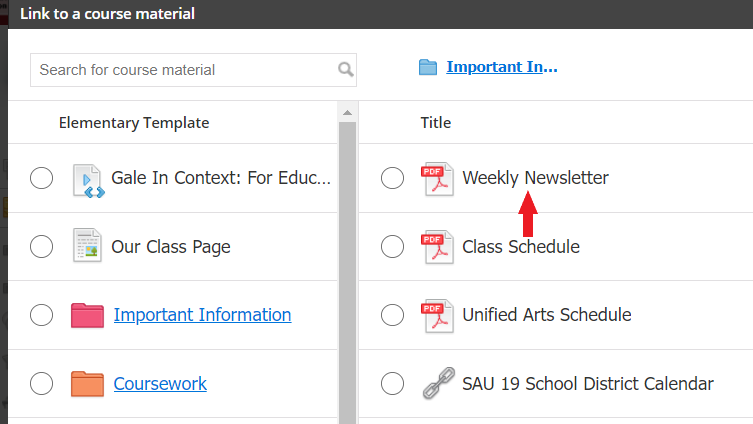This screenshot has height=424, width=753.
Task: Select the Class Schedule radio button
Action: (x=392, y=247)
